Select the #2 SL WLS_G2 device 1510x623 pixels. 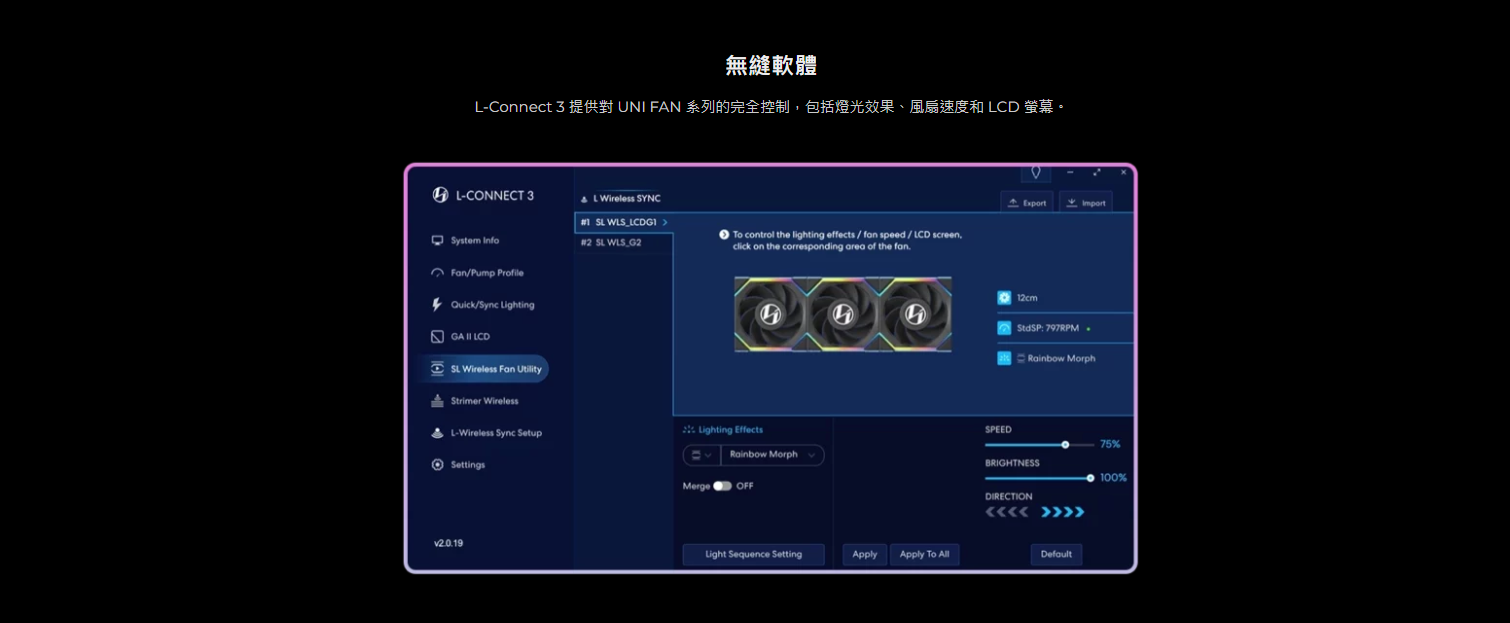pyautogui.click(x=611, y=243)
